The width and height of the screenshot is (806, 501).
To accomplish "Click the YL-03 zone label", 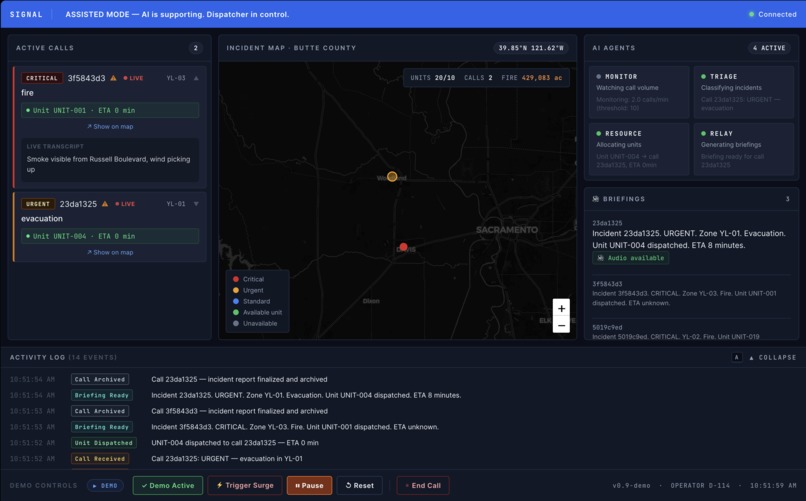I will pos(176,78).
